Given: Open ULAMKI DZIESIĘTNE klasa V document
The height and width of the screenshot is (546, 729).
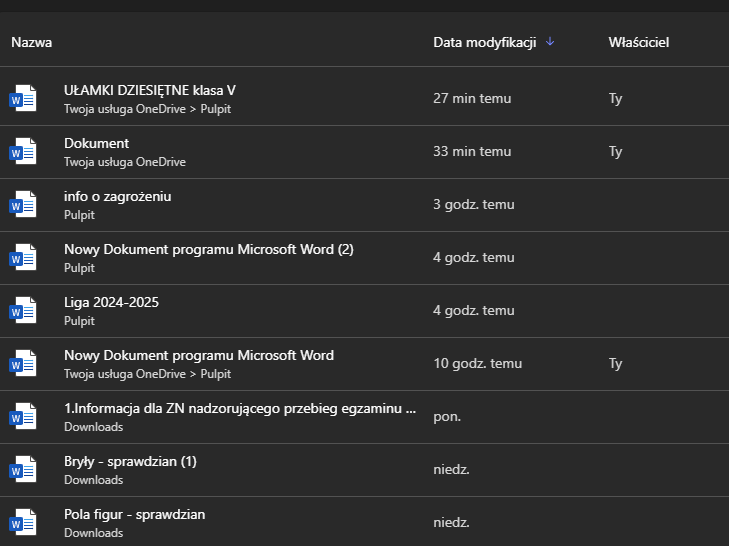Looking at the screenshot, I should coord(150,91).
